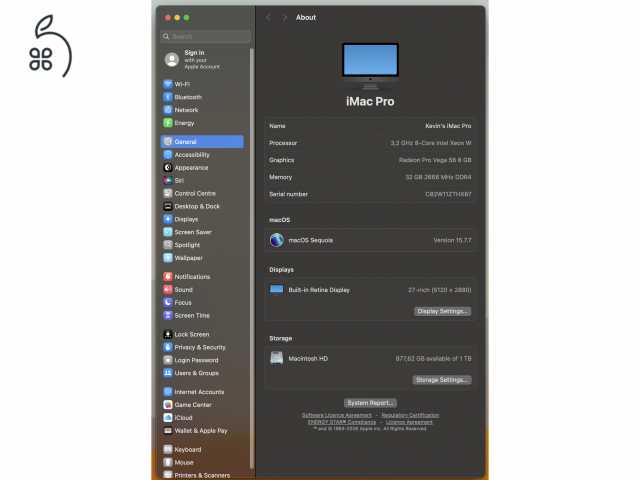This screenshot has height=480, width=640.
Task: Select the General gear icon
Action: (168, 142)
